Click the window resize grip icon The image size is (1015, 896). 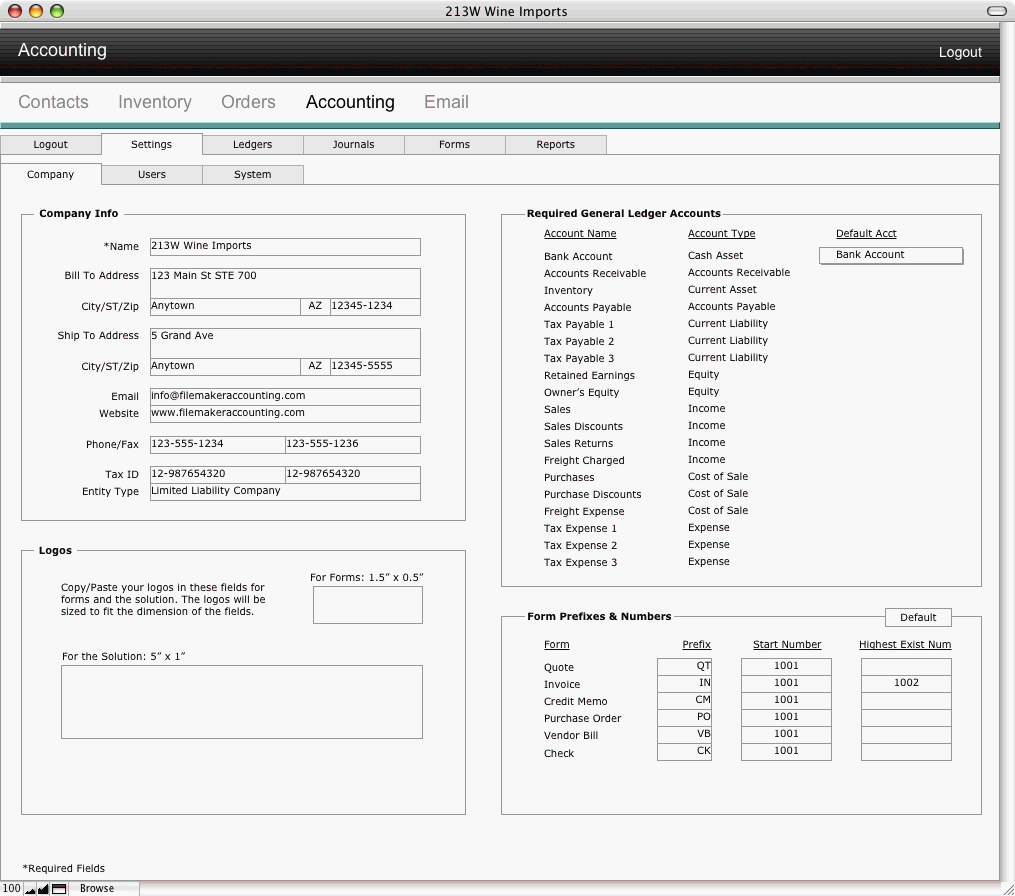pos(1008,890)
